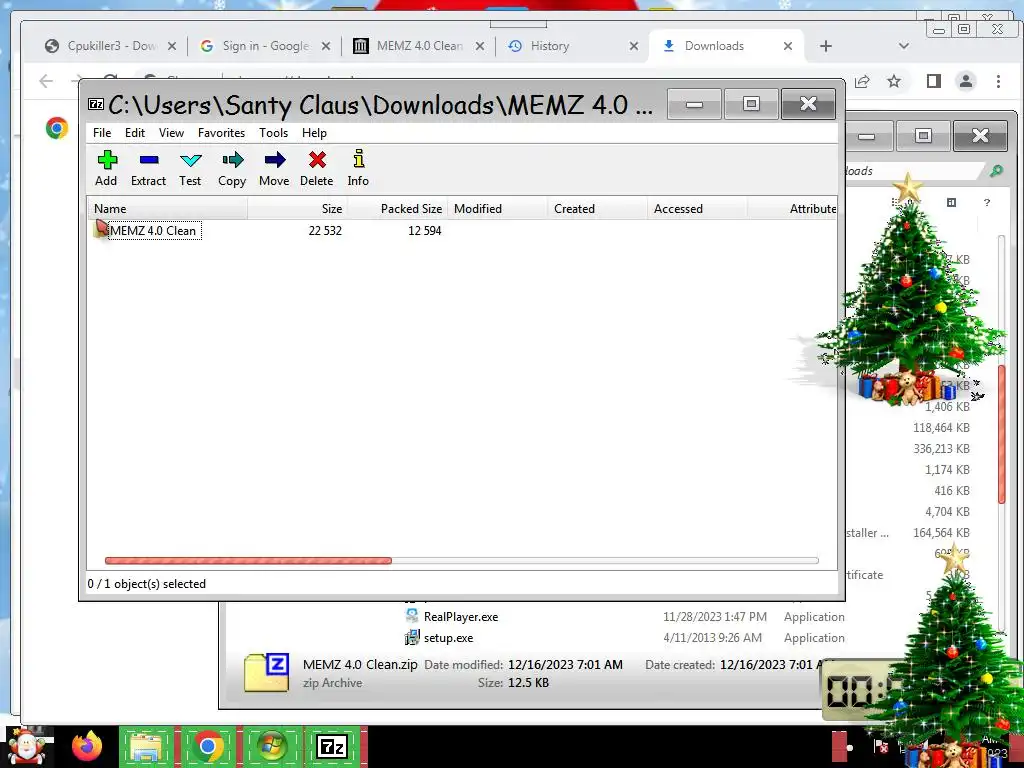The width and height of the screenshot is (1024, 768).
Task: Click the Add button in 7-Zip toolbar
Action: (106, 168)
